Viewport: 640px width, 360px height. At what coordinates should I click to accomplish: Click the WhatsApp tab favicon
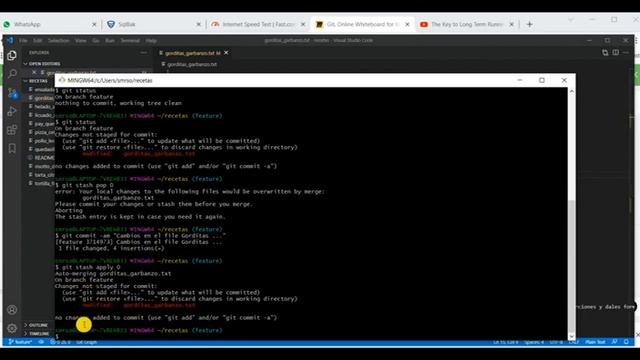pos(7,24)
